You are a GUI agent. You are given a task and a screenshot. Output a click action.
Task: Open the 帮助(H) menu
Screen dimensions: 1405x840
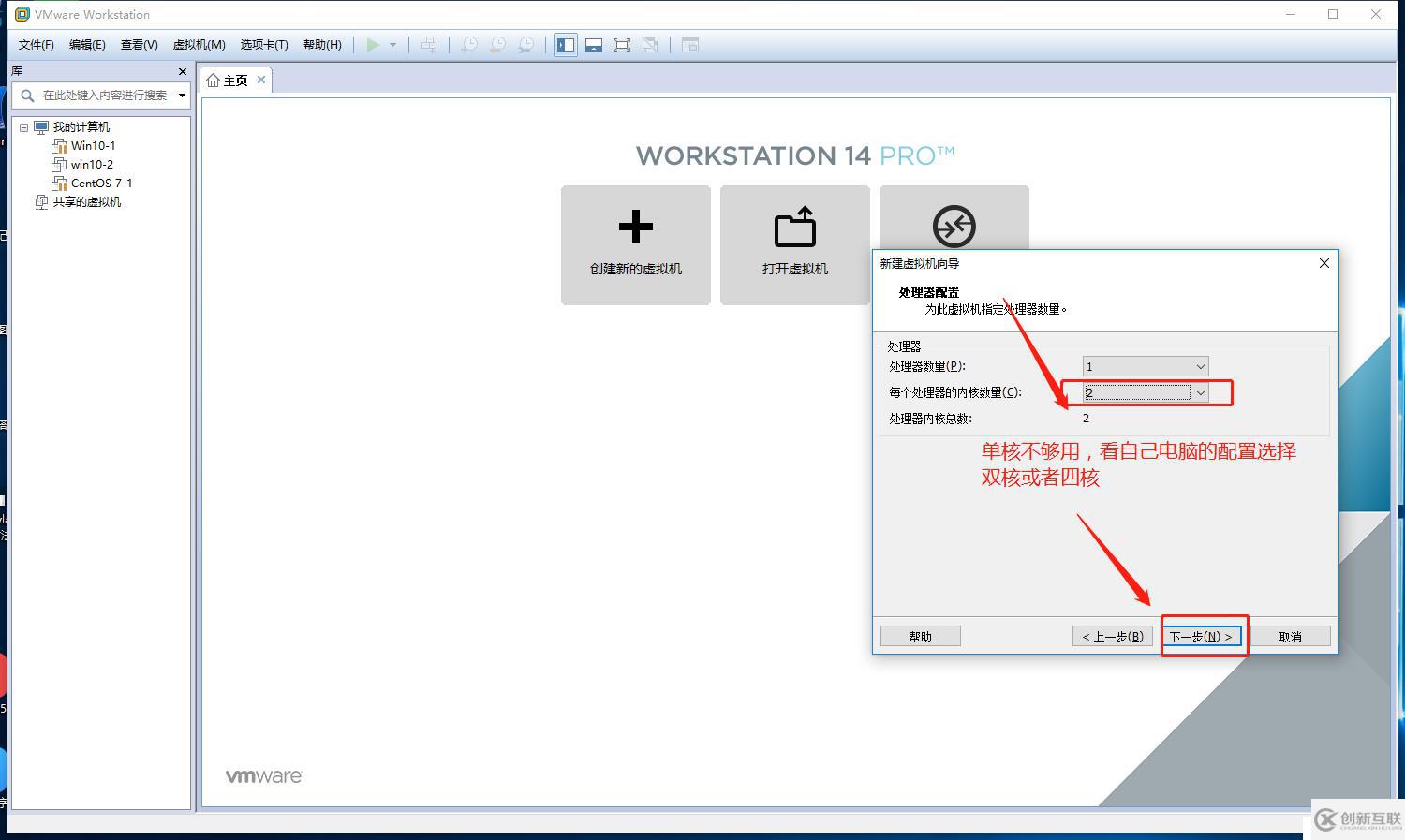point(322,45)
